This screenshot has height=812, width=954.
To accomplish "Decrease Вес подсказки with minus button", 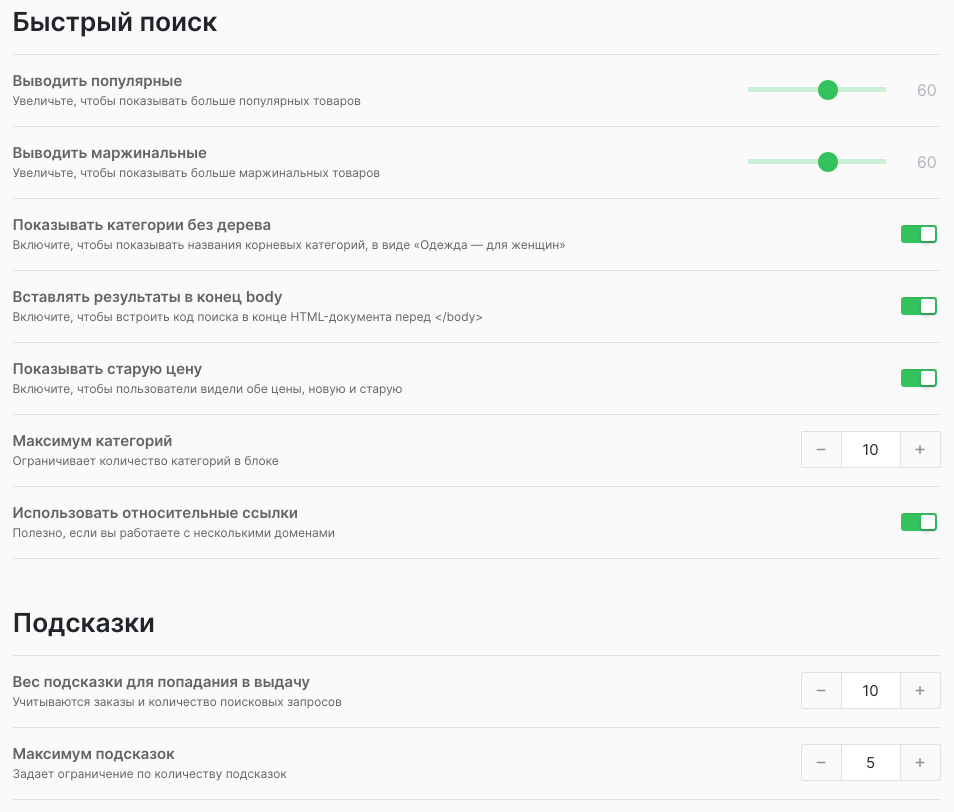I will (x=821, y=690).
